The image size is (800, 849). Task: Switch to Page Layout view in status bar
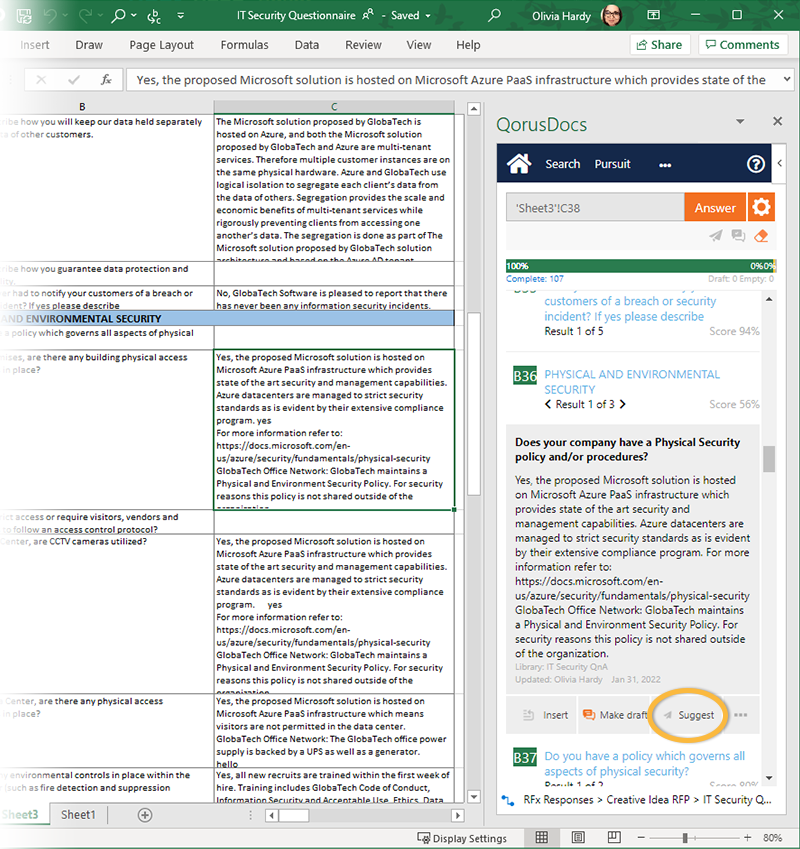point(577,837)
